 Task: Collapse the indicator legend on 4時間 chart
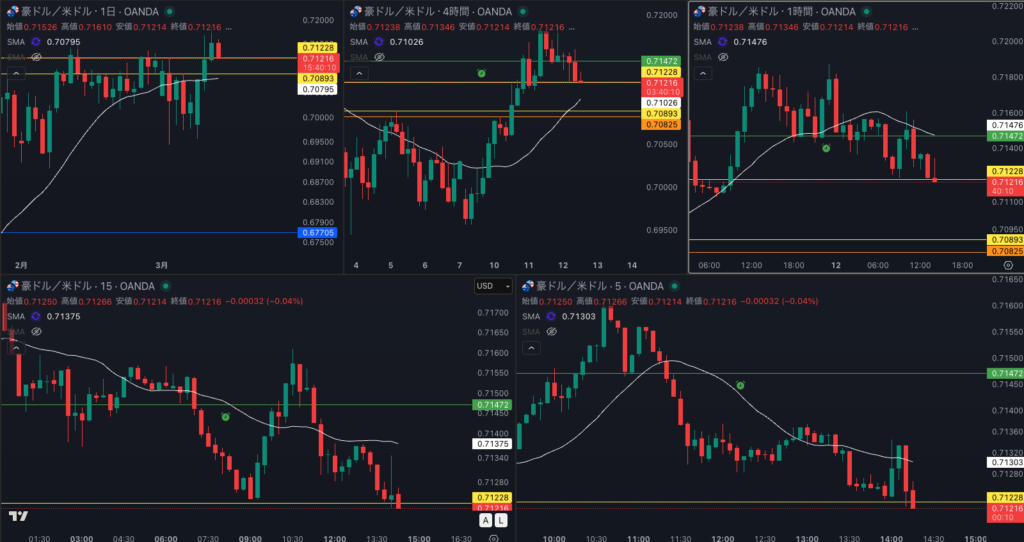359,73
